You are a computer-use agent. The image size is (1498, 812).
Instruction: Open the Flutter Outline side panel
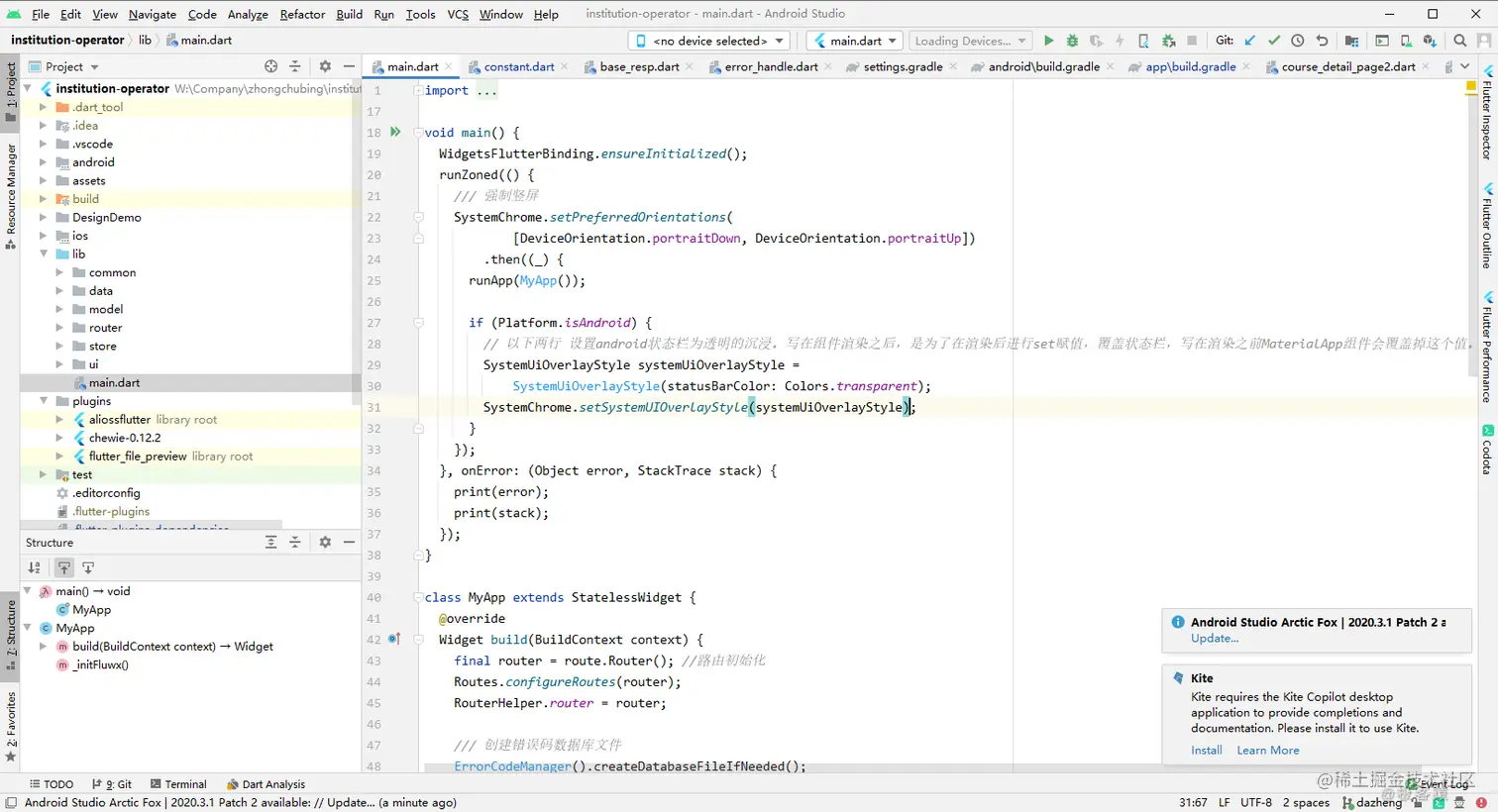(1487, 226)
